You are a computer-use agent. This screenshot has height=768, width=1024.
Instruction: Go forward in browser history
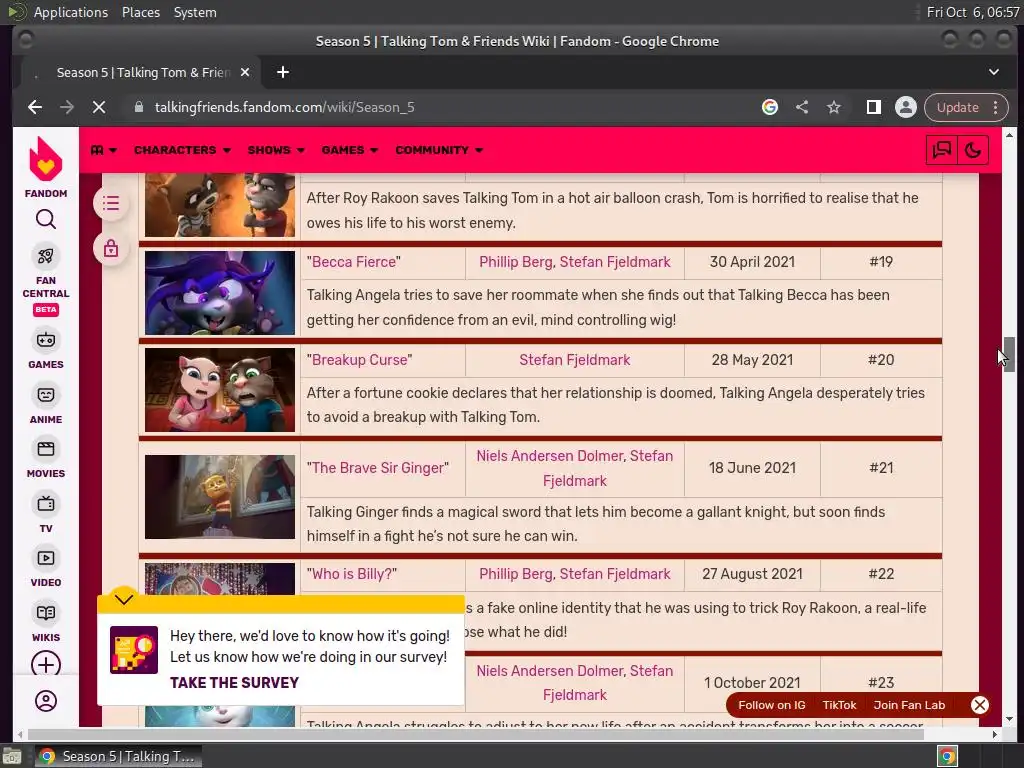(x=67, y=107)
